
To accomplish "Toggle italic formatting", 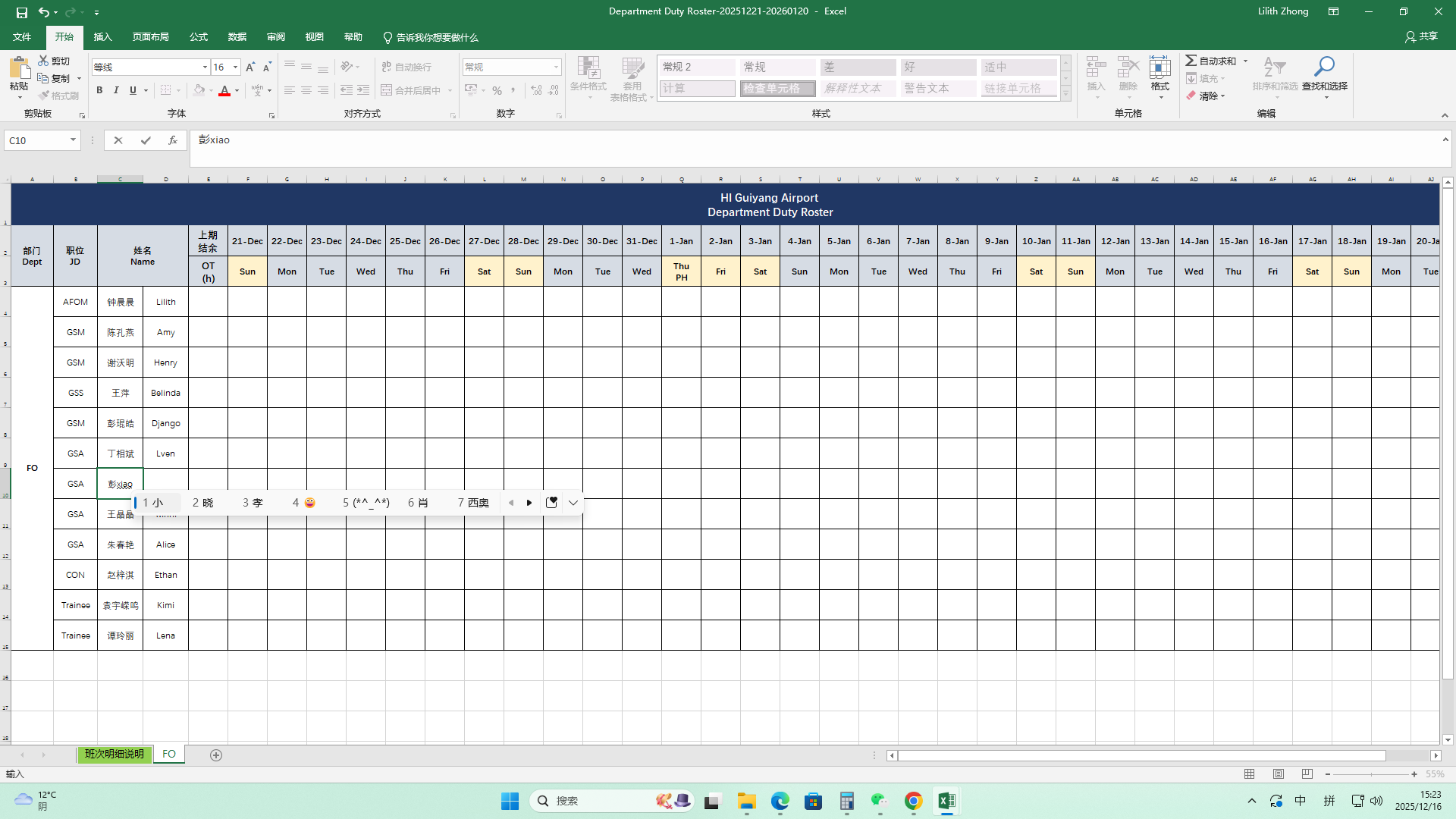I will 116,90.
